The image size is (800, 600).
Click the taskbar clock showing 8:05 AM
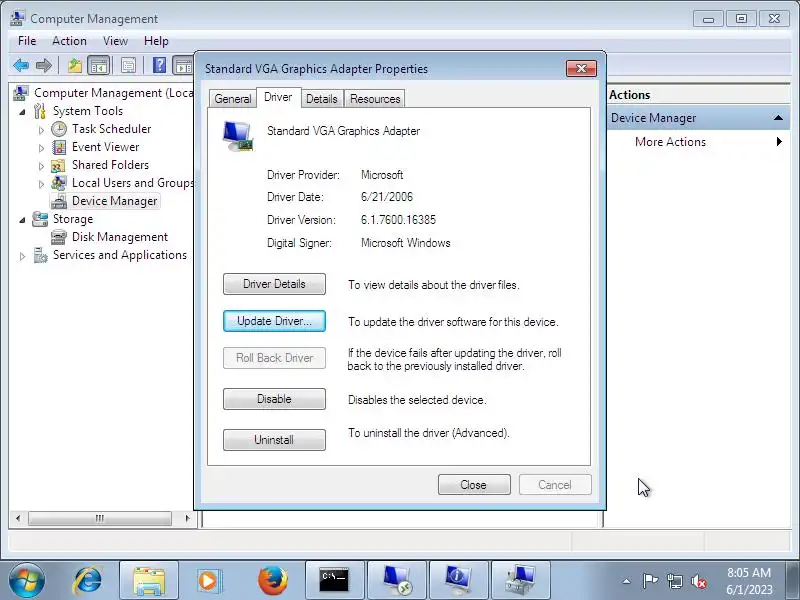pos(749,581)
